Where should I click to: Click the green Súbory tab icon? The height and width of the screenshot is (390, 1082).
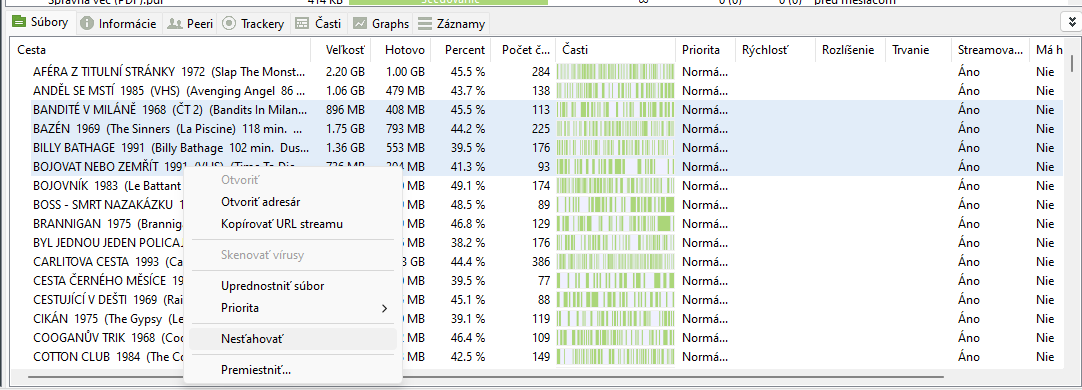19,23
